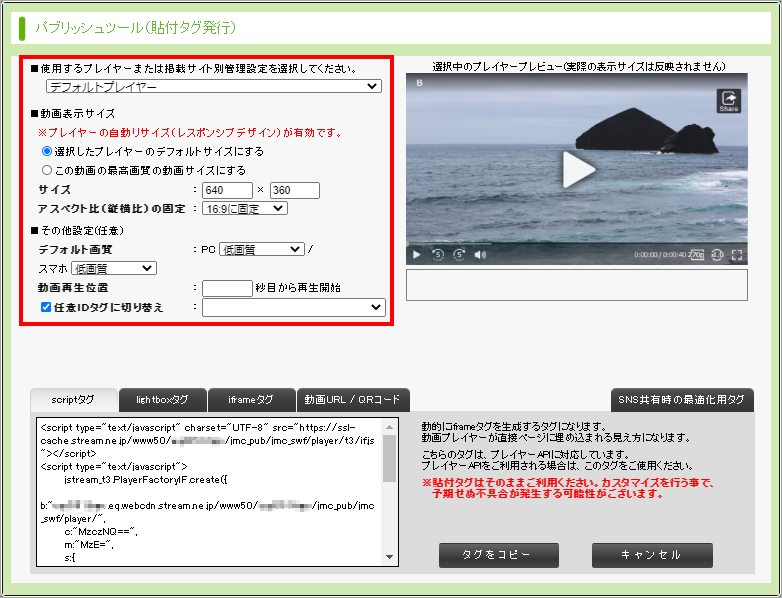Viewport: 782px width, 598px height.
Task: Mute the player volume speaker icon
Action: click(x=480, y=255)
